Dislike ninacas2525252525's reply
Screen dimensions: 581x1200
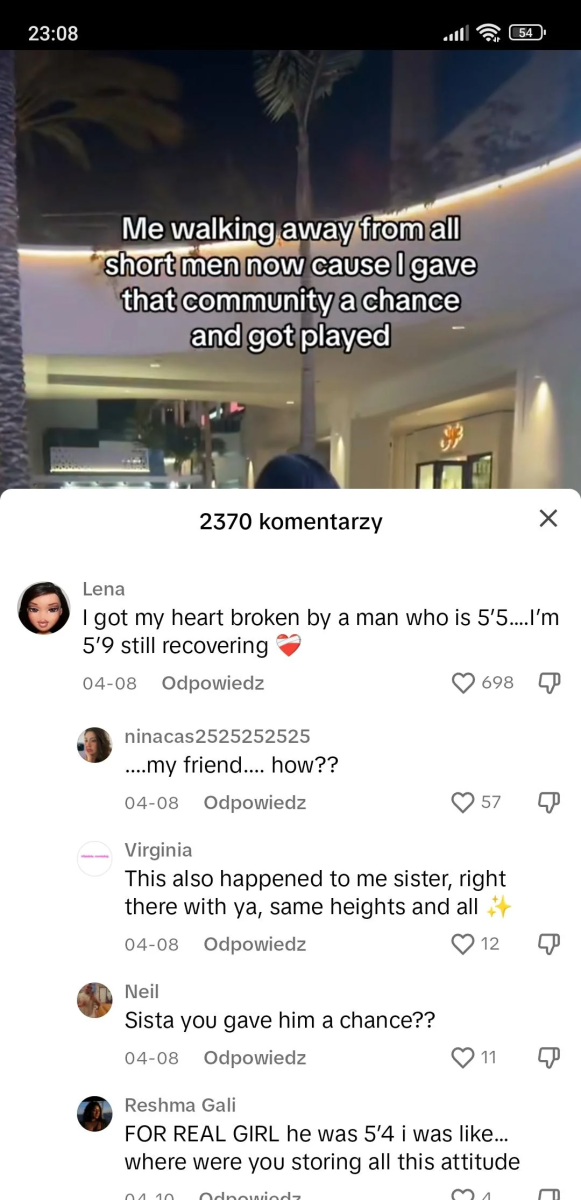[x=549, y=802]
